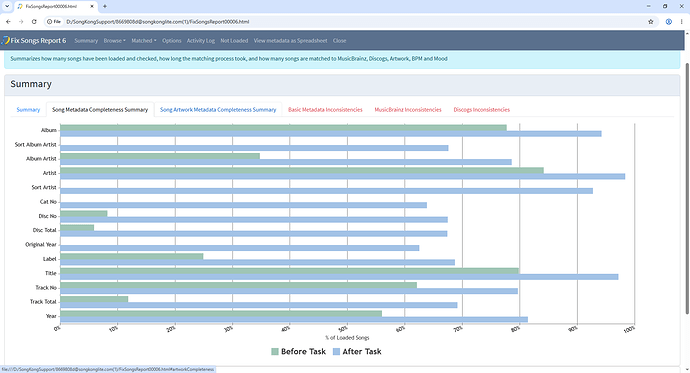Viewport: 690px width, 373px height.
Task: Click Close in the report navbar
Action: tap(339, 40)
